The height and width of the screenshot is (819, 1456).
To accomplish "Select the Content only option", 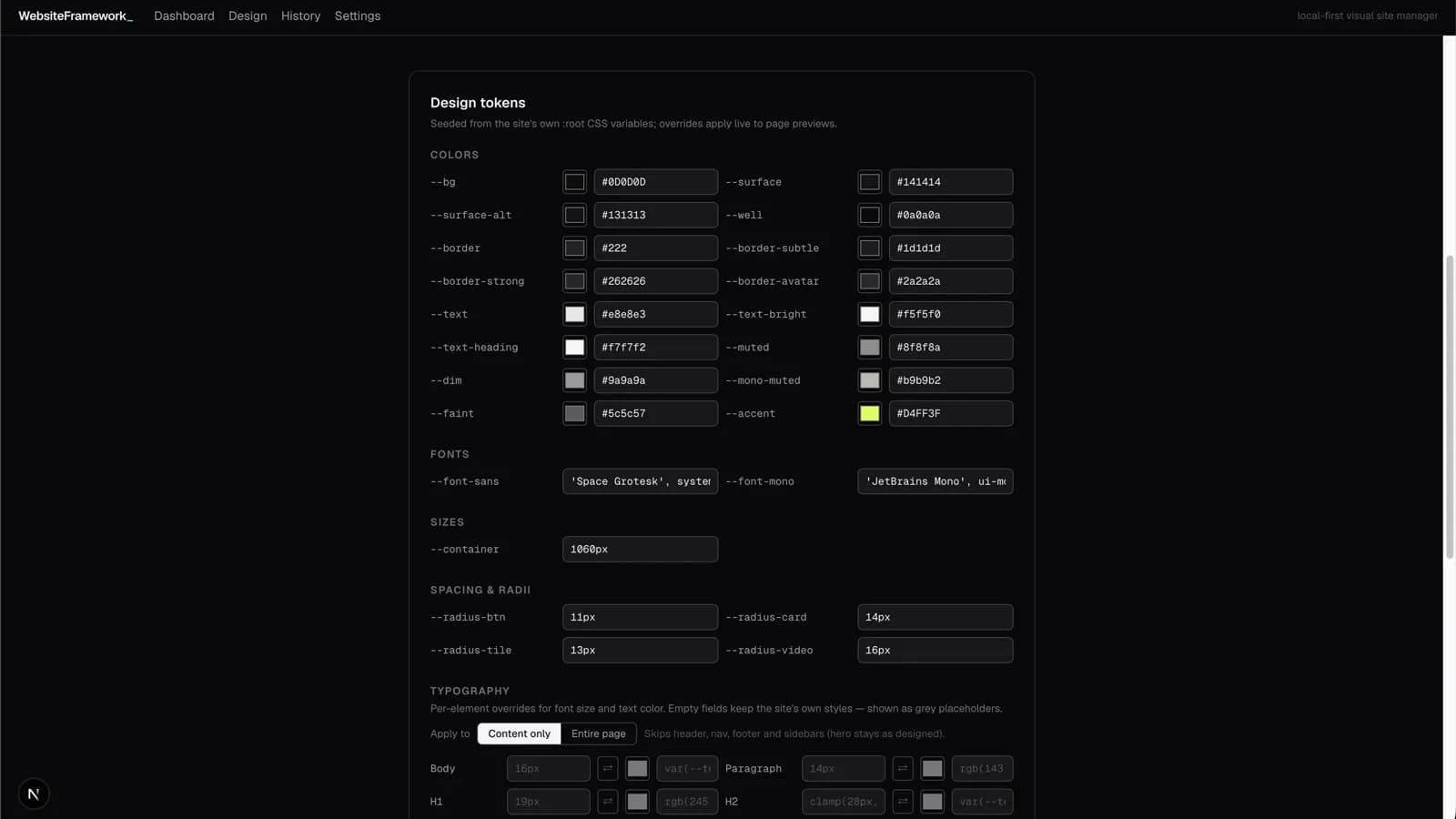I will (519, 733).
